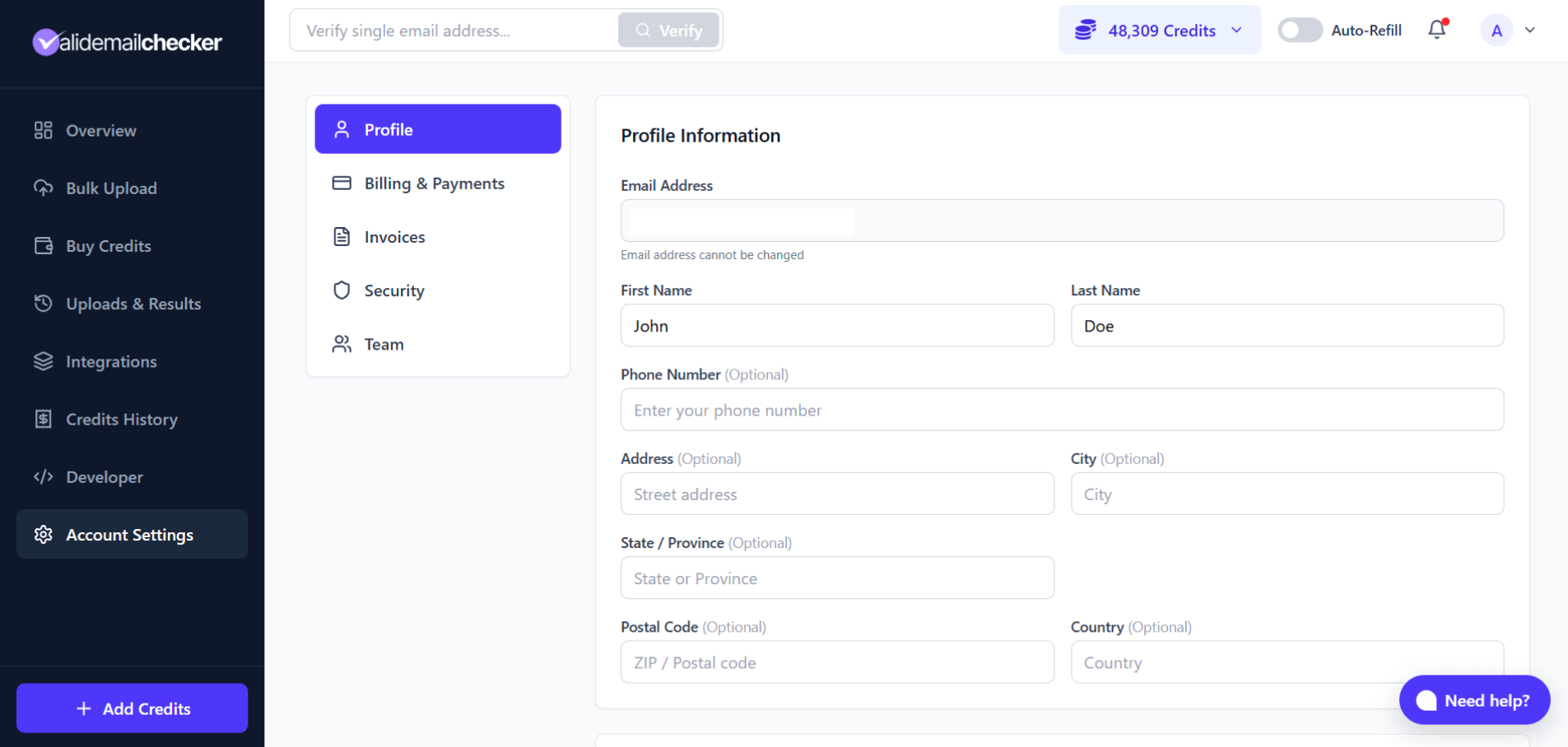Select the Integrations layers icon

coord(43,361)
